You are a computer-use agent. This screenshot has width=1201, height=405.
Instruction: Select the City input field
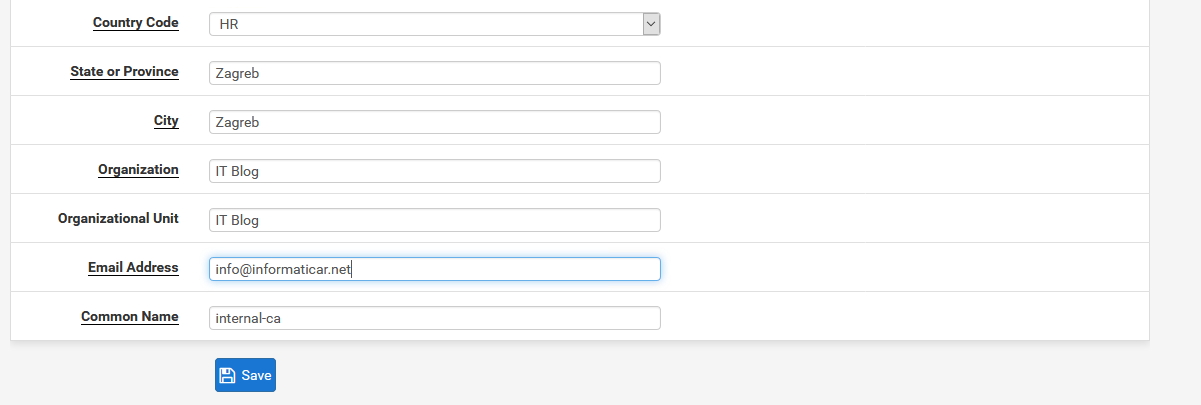tap(435, 122)
